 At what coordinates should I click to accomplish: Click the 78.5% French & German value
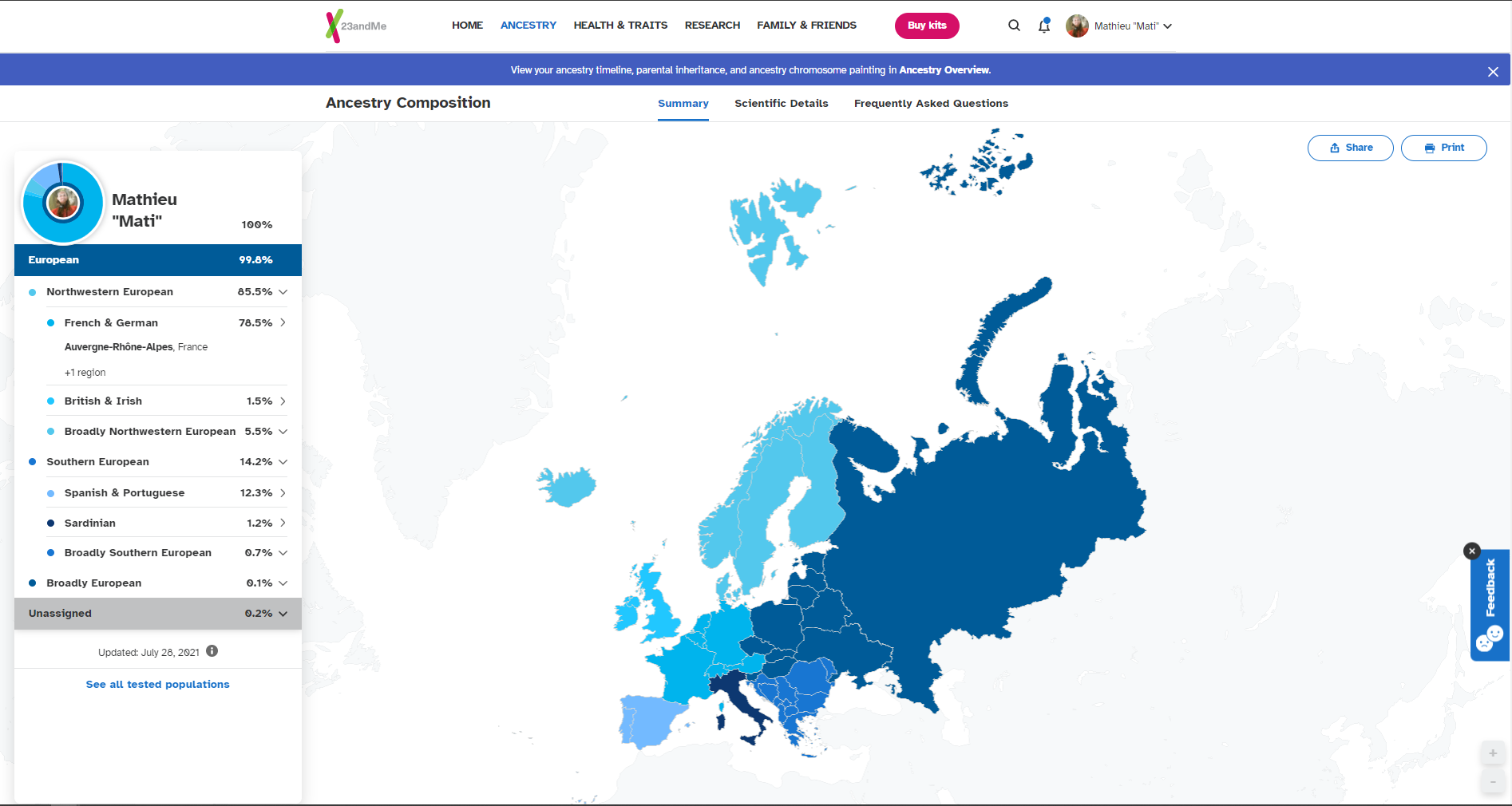click(255, 323)
